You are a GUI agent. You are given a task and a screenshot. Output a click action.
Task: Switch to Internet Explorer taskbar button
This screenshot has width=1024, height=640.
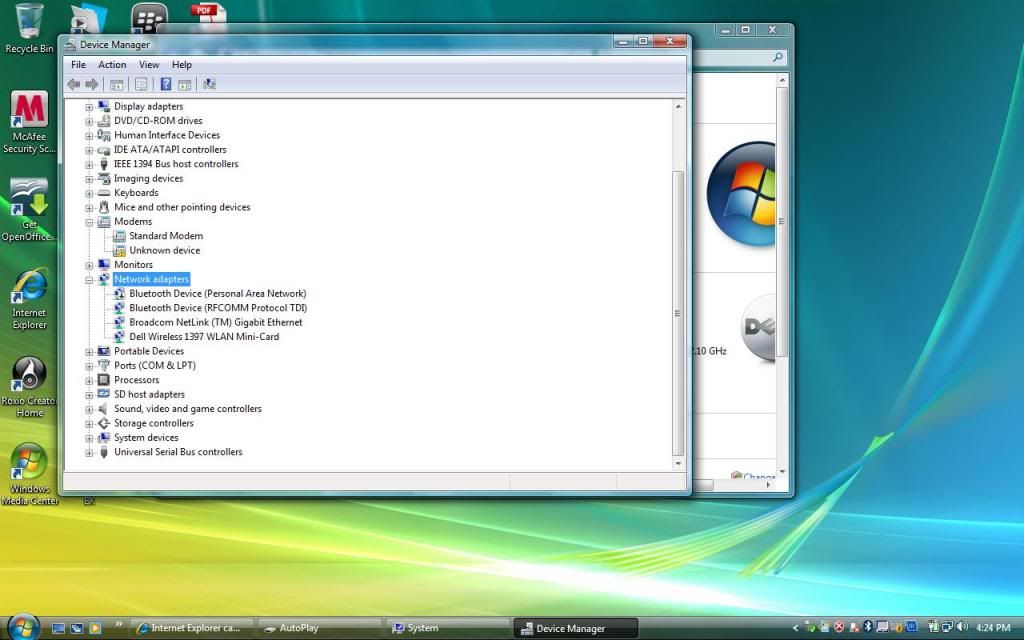191,628
